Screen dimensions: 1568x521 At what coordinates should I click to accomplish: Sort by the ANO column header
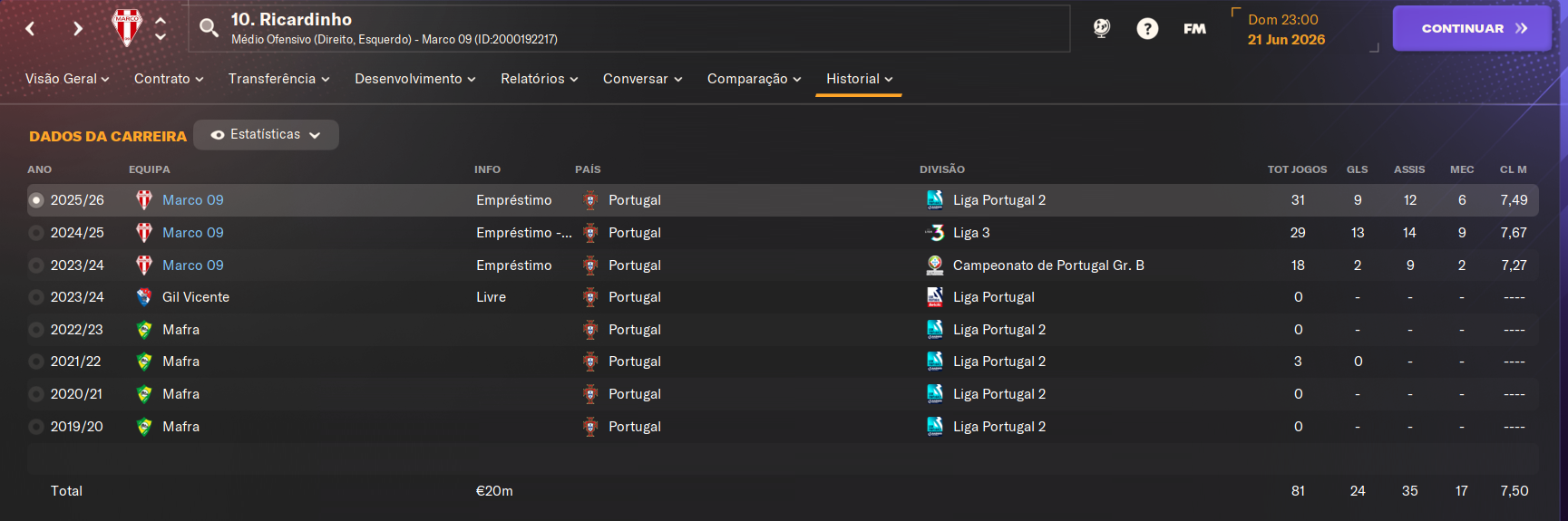39,169
